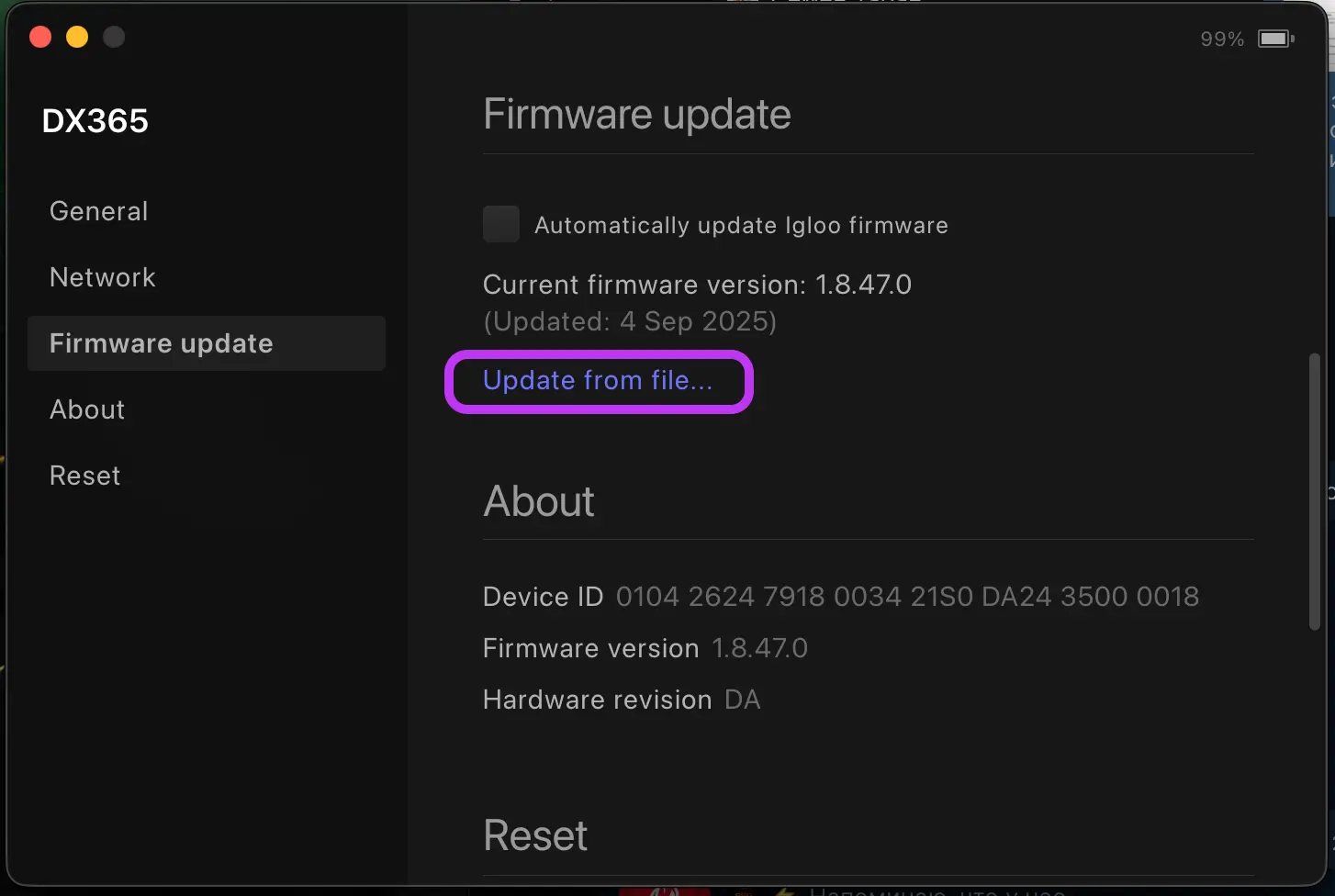Close the window with the red button
This screenshot has height=896, width=1335.
(x=40, y=37)
